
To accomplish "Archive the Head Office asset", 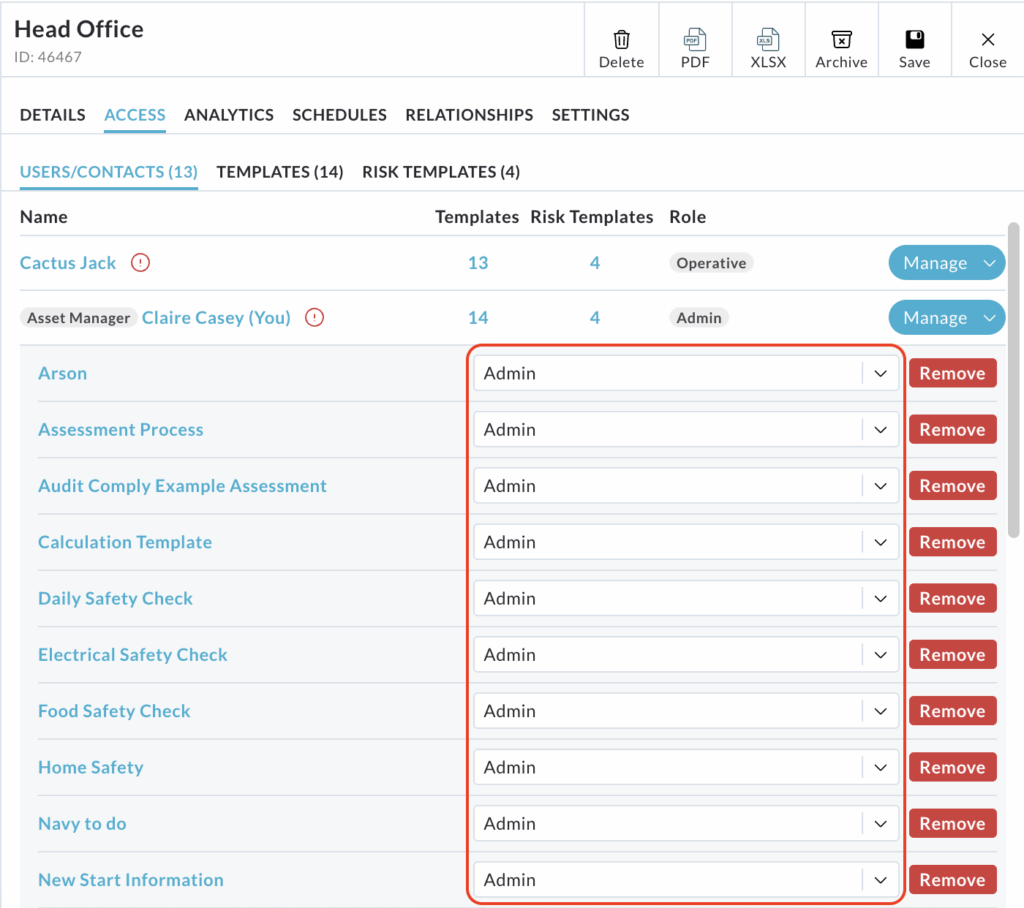I will click(x=841, y=40).
